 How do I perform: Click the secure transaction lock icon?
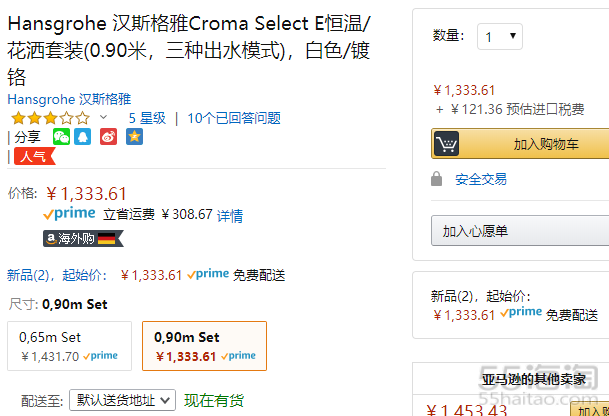pyautogui.click(x=436, y=179)
